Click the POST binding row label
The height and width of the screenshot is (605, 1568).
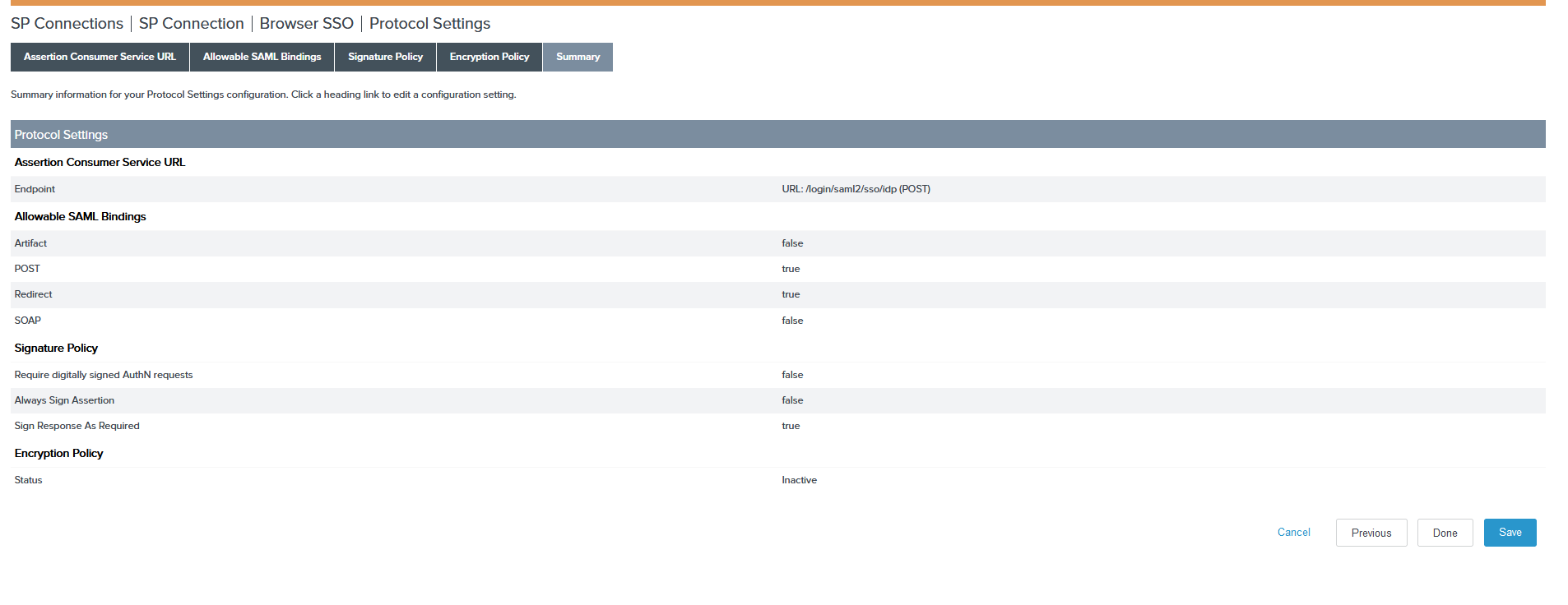click(x=27, y=269)
